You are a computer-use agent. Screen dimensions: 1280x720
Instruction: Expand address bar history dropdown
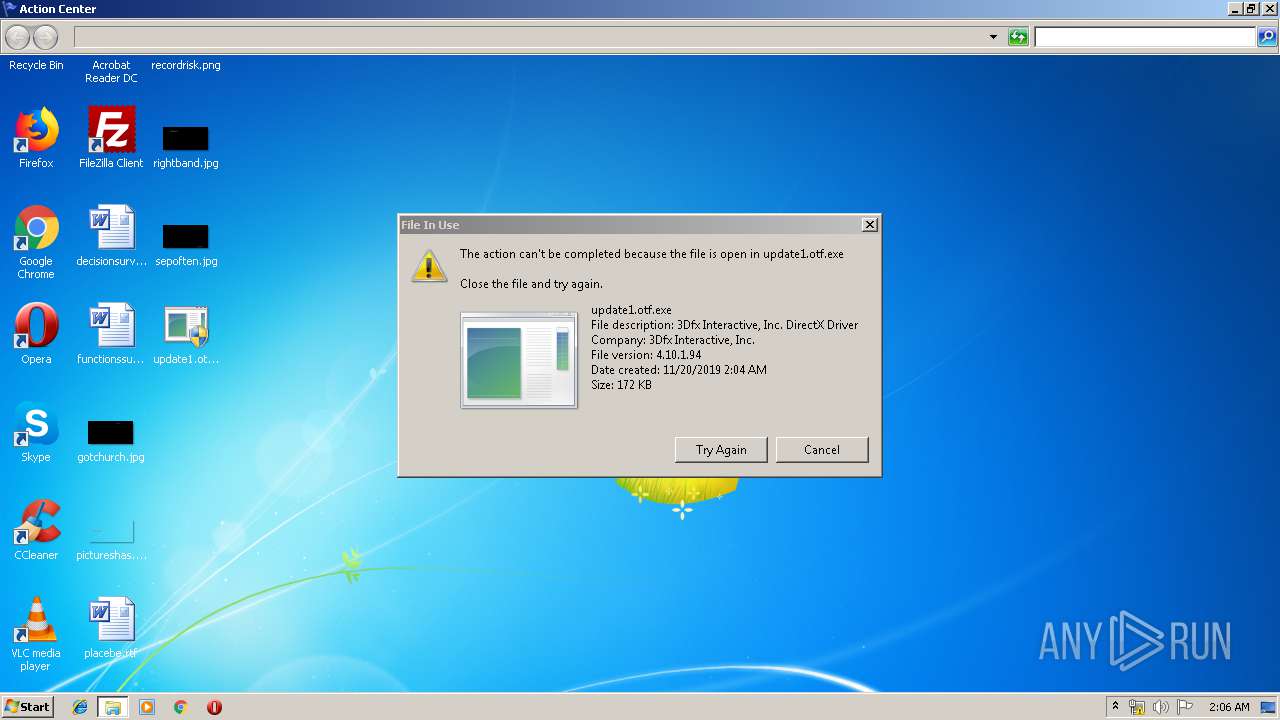[993, 37]
